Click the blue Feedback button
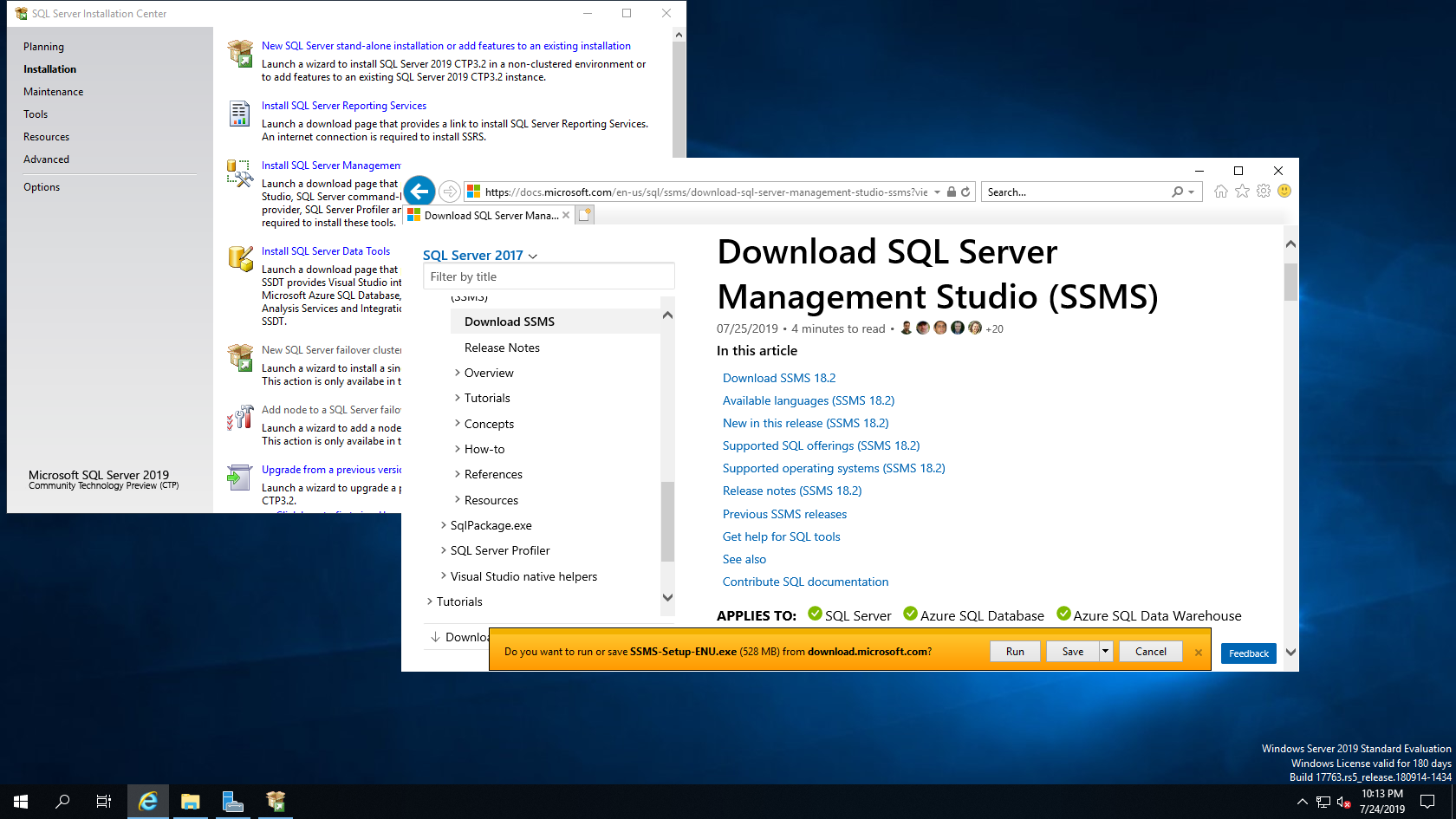This screenshot has width=1456, height=819. pos(1248,653)
